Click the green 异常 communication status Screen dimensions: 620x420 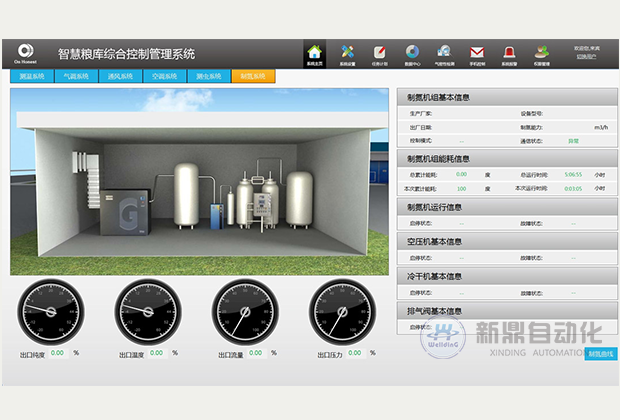point(573,141)
